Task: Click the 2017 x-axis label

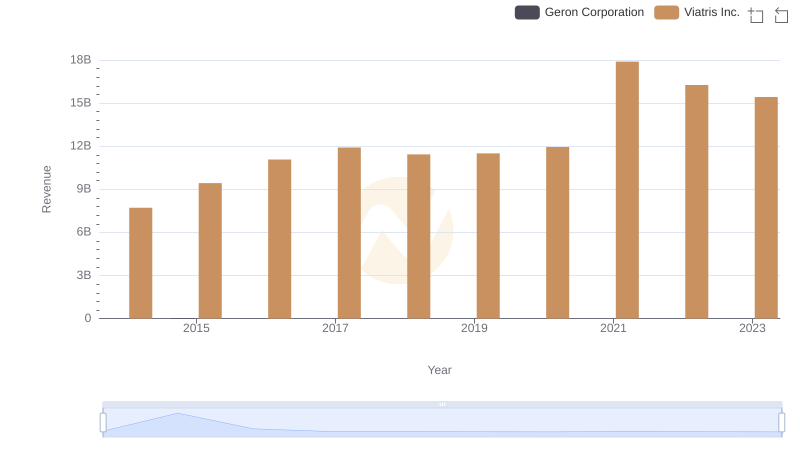Action: [x=335, y=328]
